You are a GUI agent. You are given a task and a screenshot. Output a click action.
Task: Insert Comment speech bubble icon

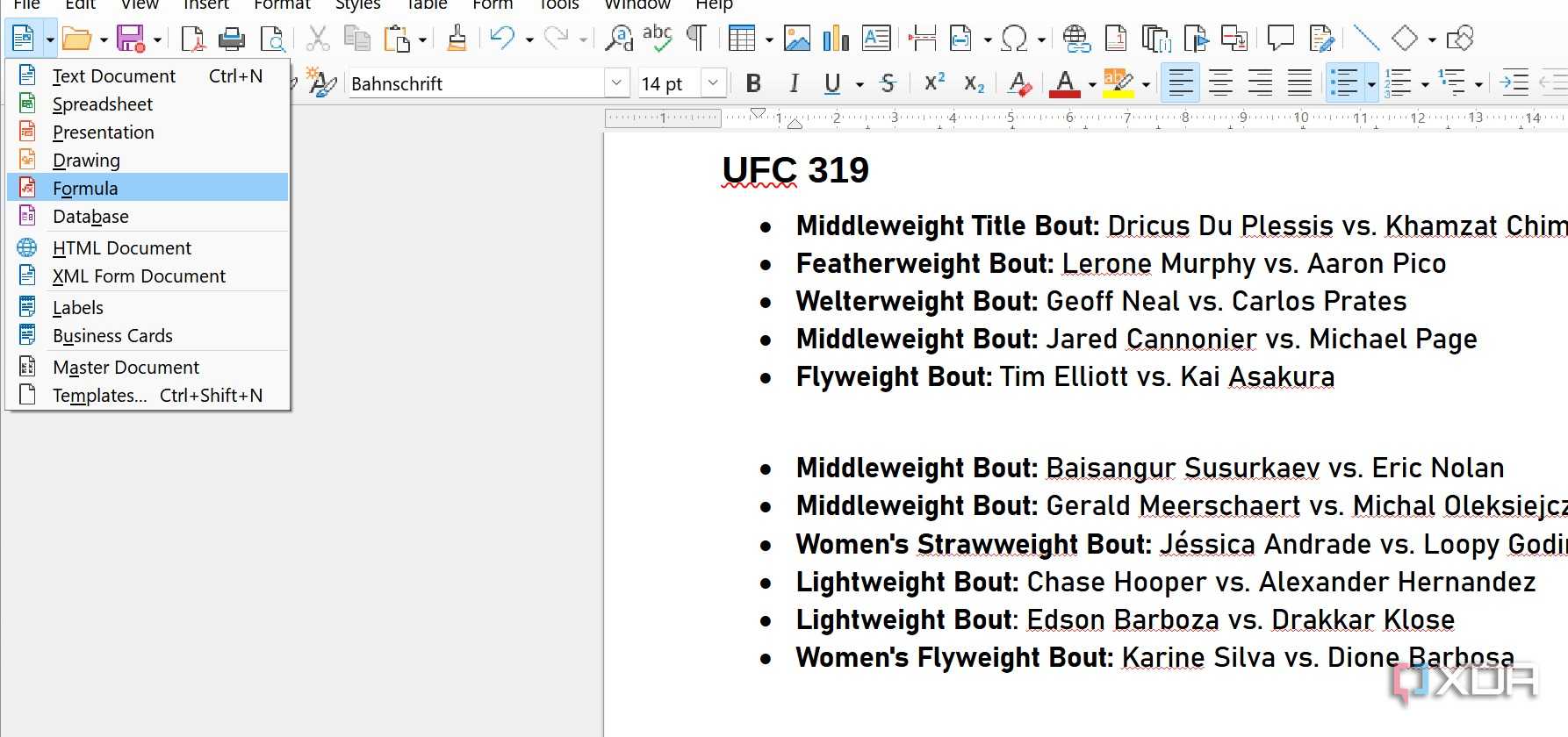pyautogui.click(x=1281, y=39)
